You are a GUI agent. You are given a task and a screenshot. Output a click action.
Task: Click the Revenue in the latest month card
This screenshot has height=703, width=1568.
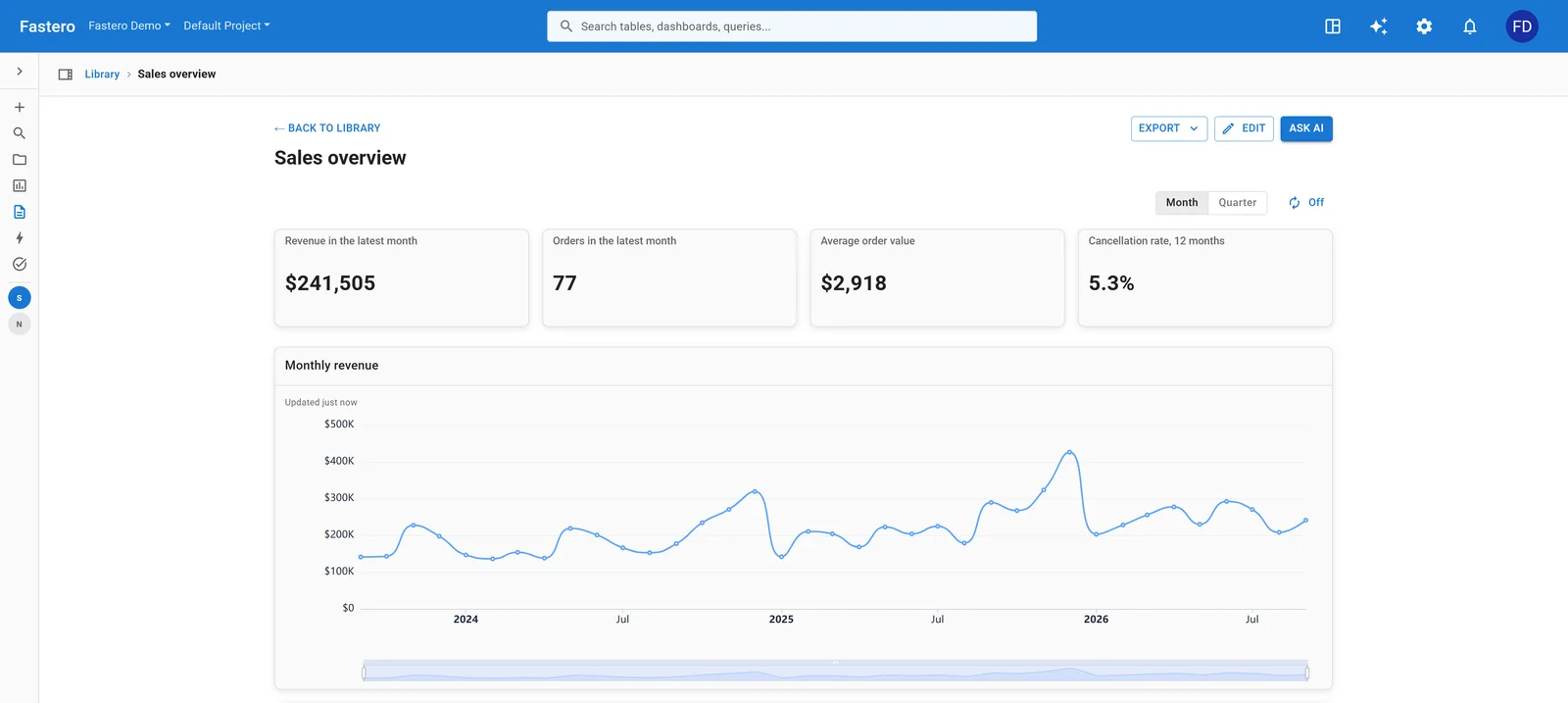[x=402, y=277]
